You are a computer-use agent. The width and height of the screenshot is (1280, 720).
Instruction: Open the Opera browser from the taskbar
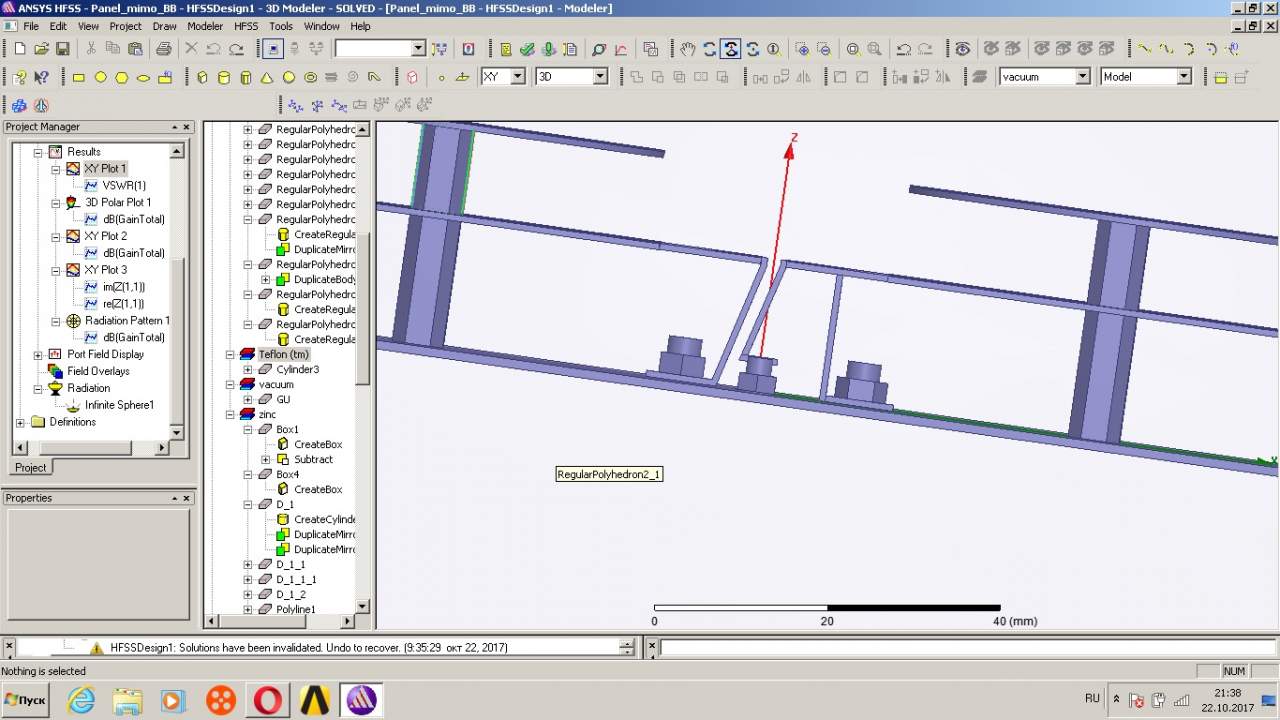pos(267,700)
